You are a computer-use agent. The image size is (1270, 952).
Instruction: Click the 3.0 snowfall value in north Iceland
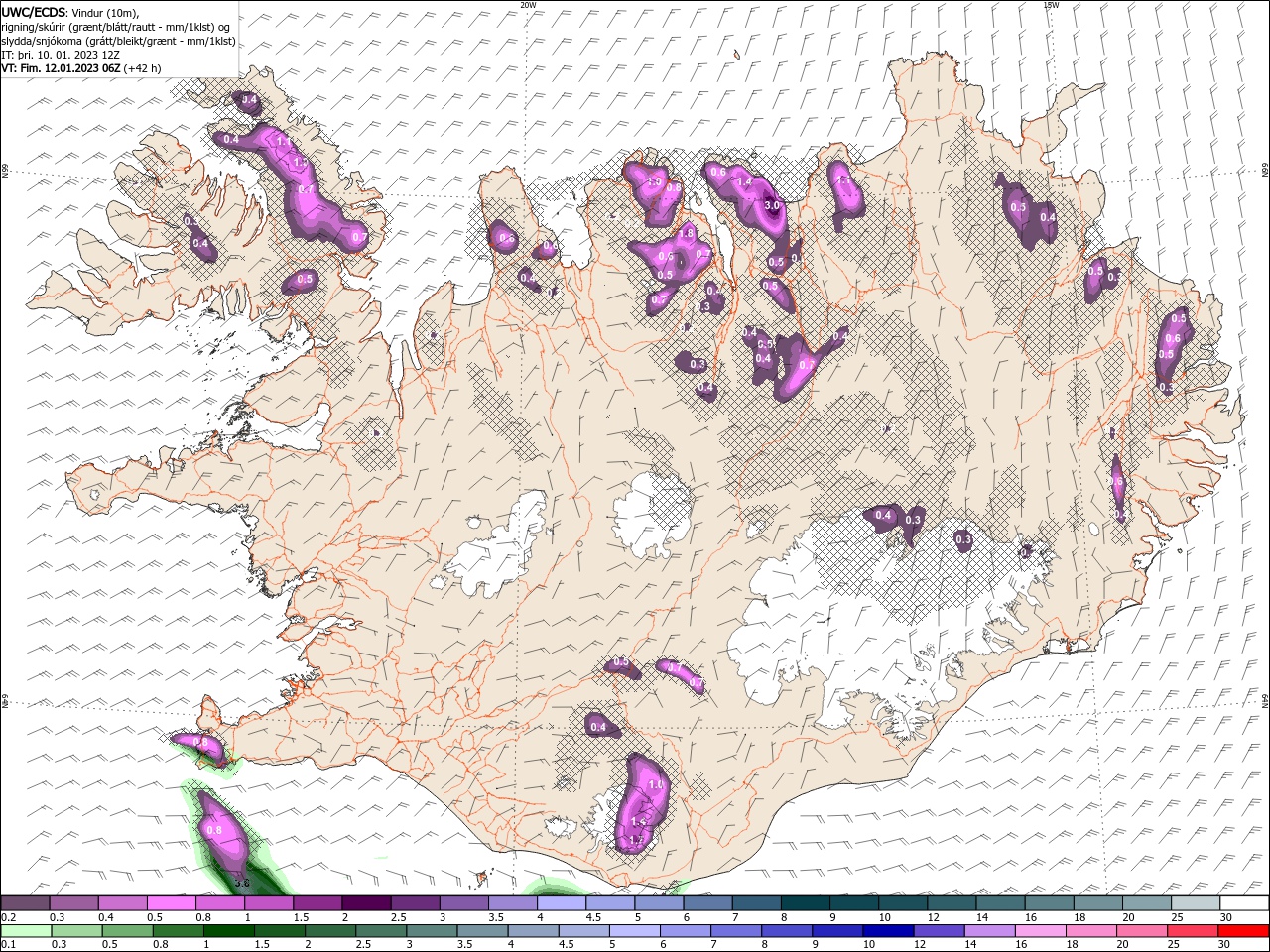pyautogui.click(x=774, y=204)
